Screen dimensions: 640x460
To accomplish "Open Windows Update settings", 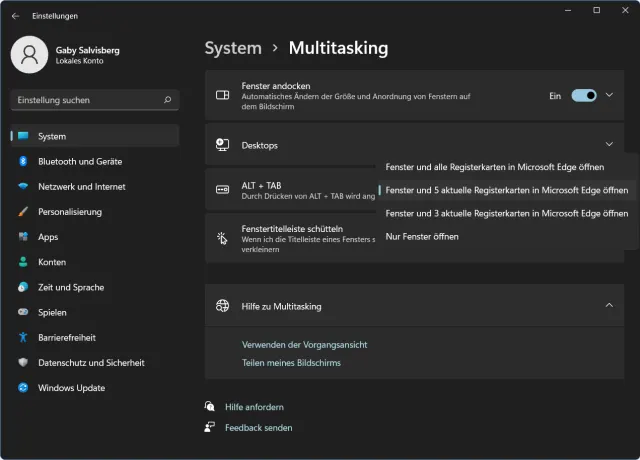I will pos(71,388).
